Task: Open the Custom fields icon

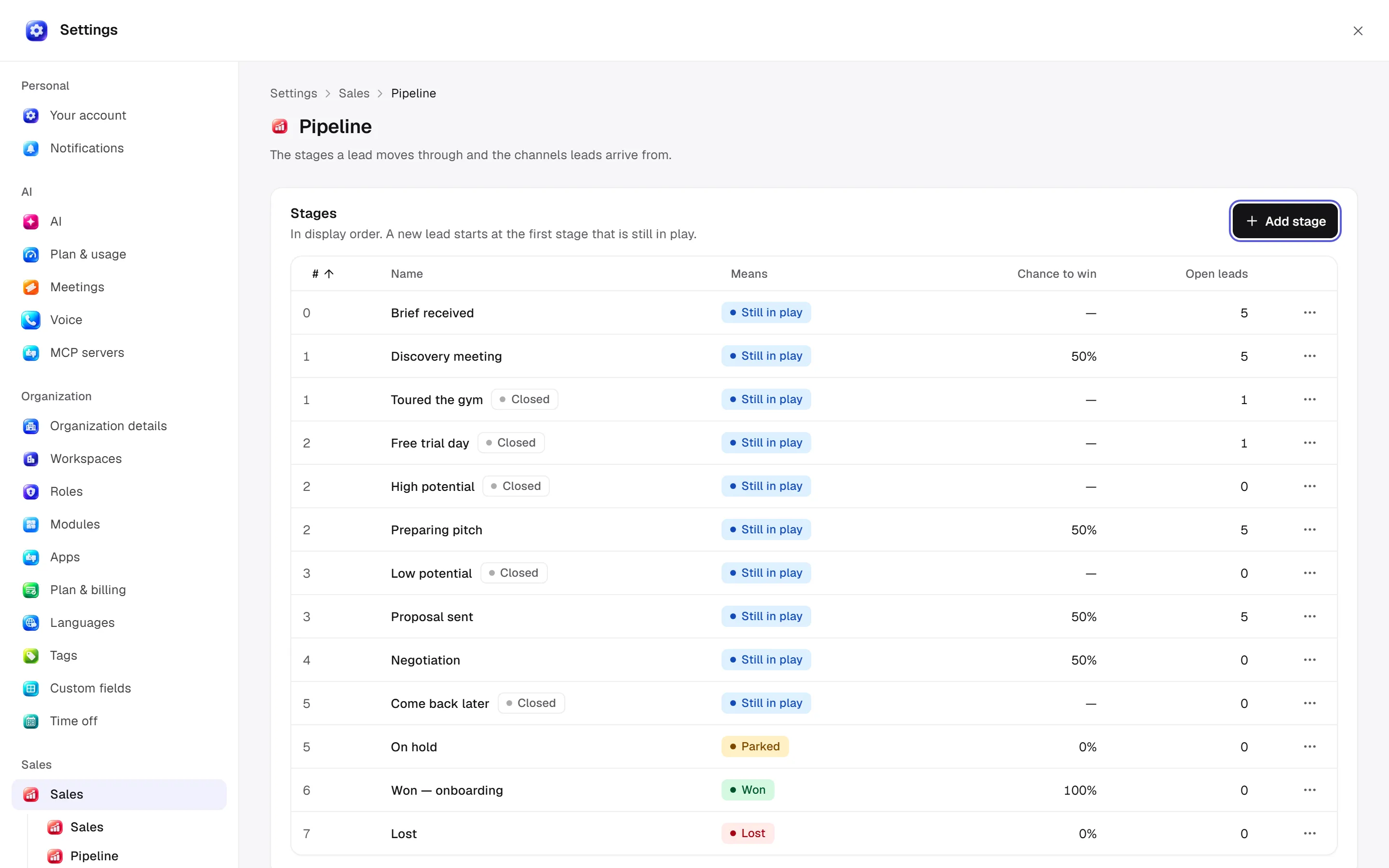Action: click(31, 688)
